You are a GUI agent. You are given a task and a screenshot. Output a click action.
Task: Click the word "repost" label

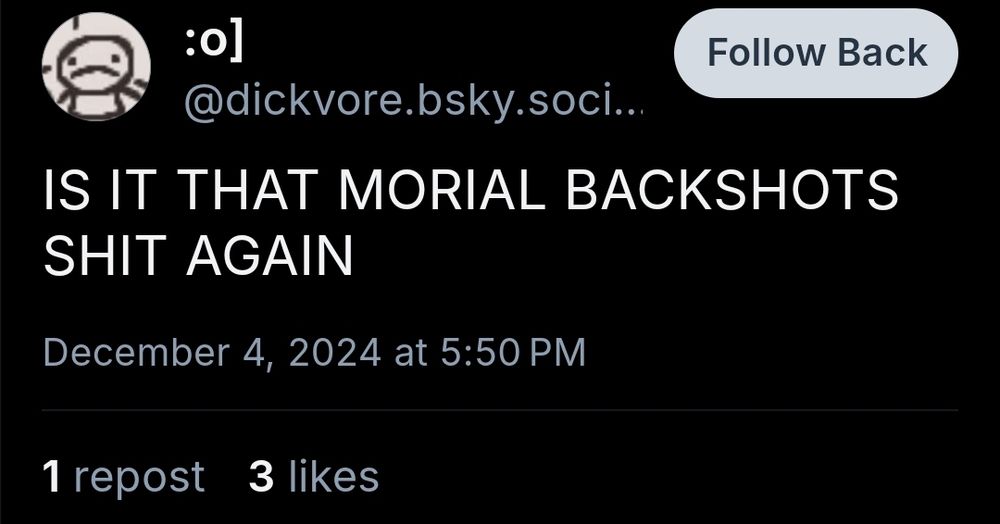pyautogui.click(x=139, y=479)
